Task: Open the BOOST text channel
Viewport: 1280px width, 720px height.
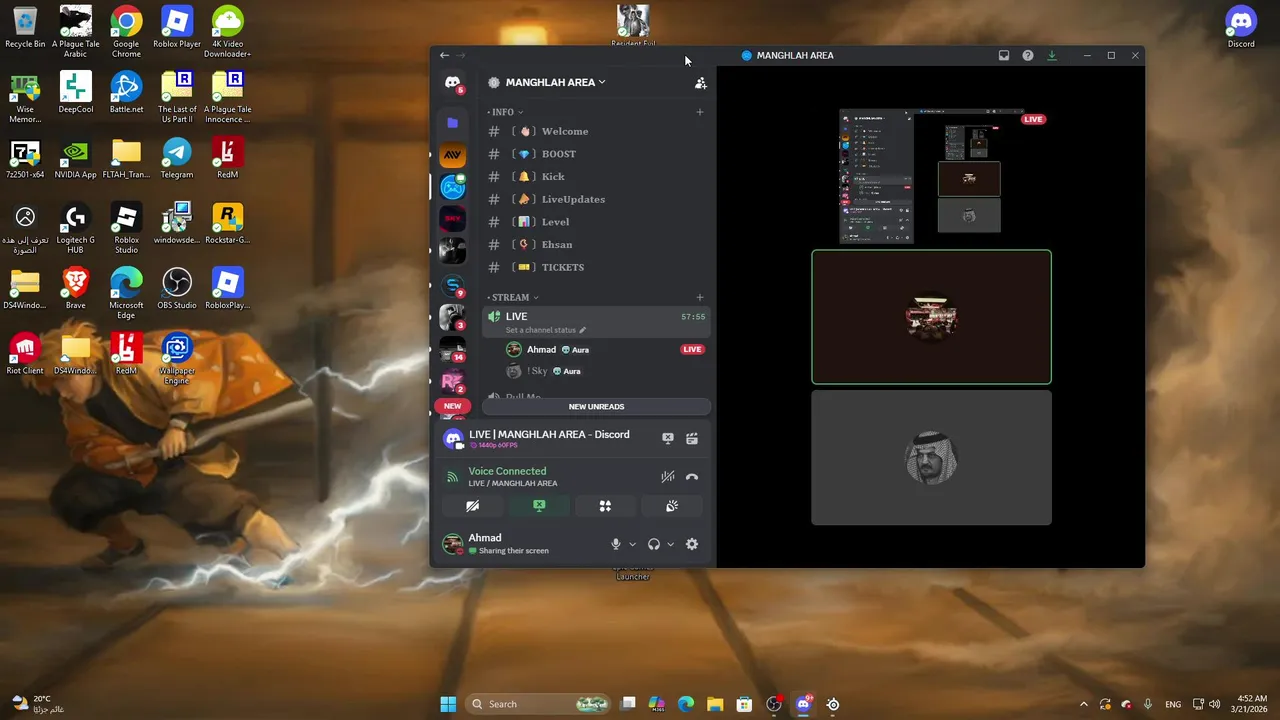Action: click(596, 154)
